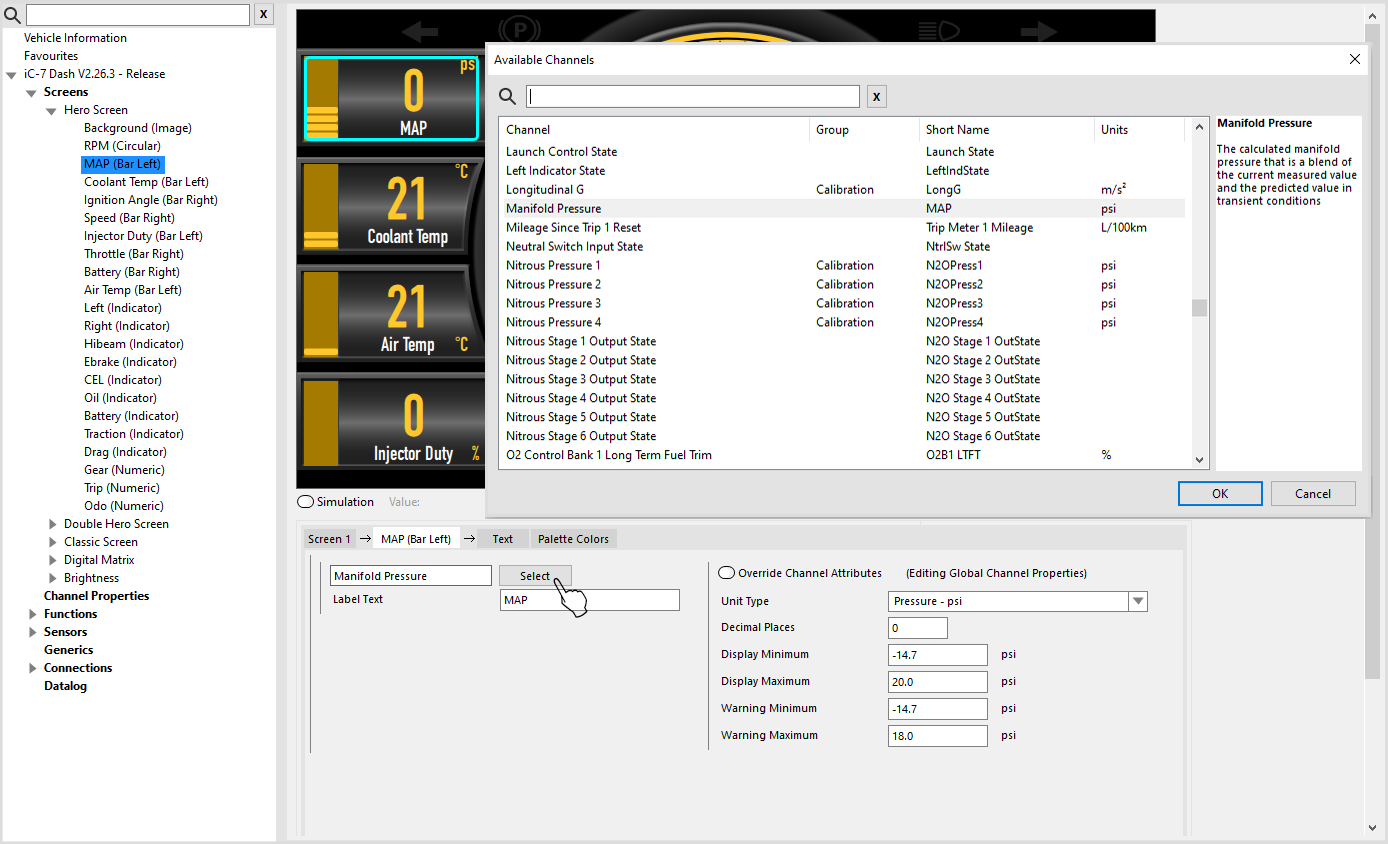The width and height of the screenshot is (1388, 844).
Task: Sort by the Channel column header
Action: tap(654, 129)
